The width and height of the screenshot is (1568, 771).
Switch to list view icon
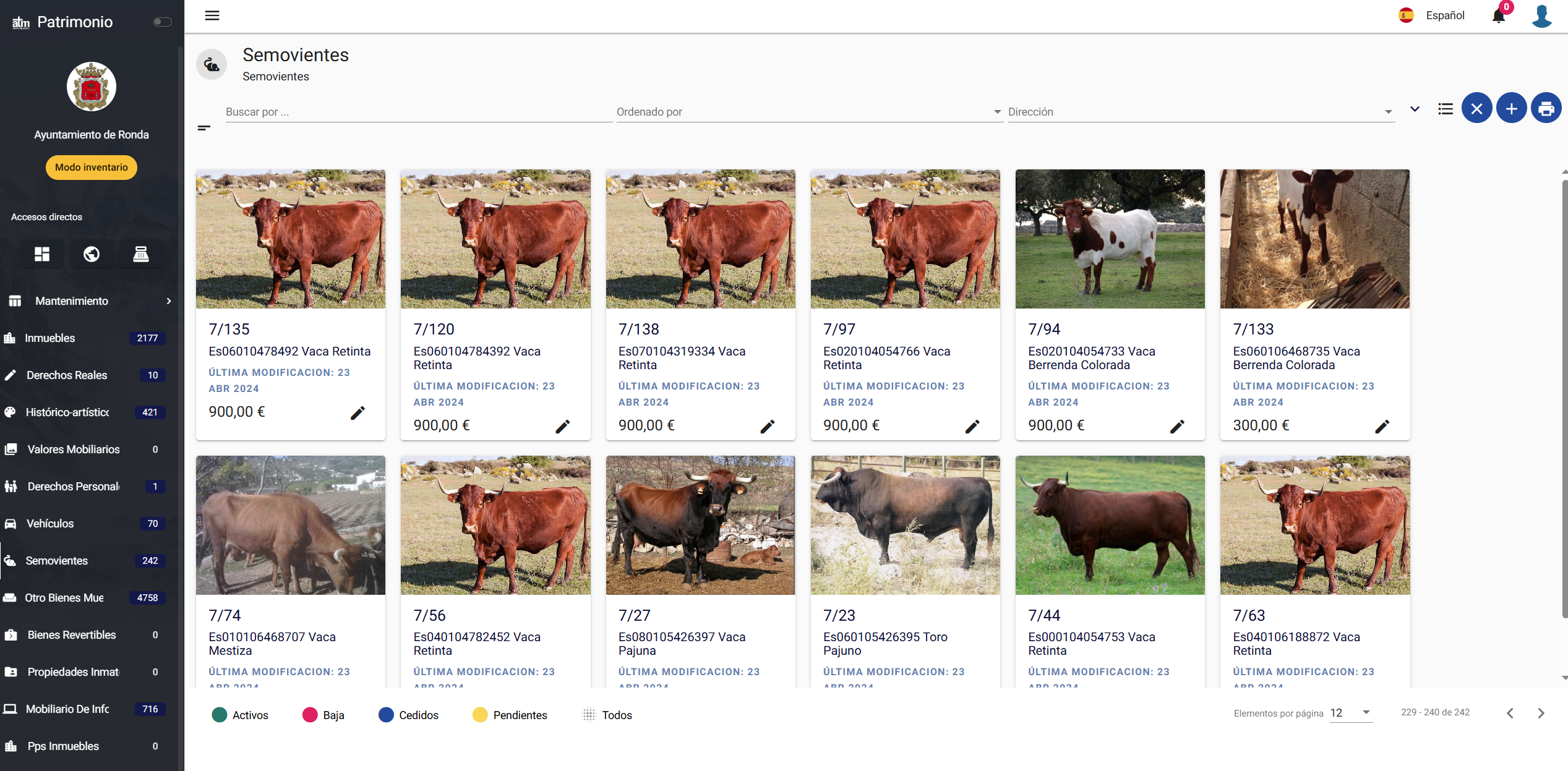coord(1445,109)
